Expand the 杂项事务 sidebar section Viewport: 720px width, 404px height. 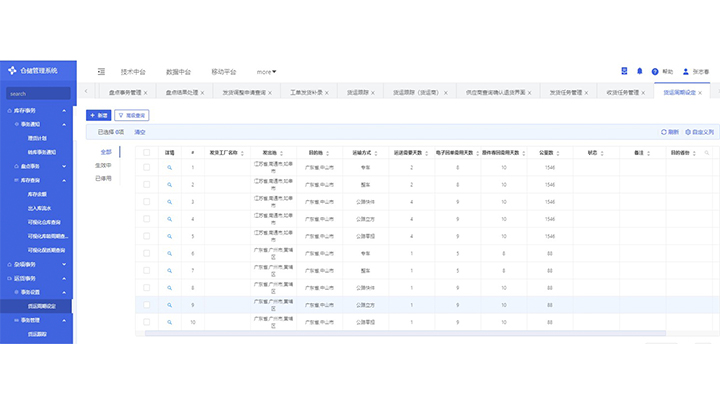tap(64, 263)
